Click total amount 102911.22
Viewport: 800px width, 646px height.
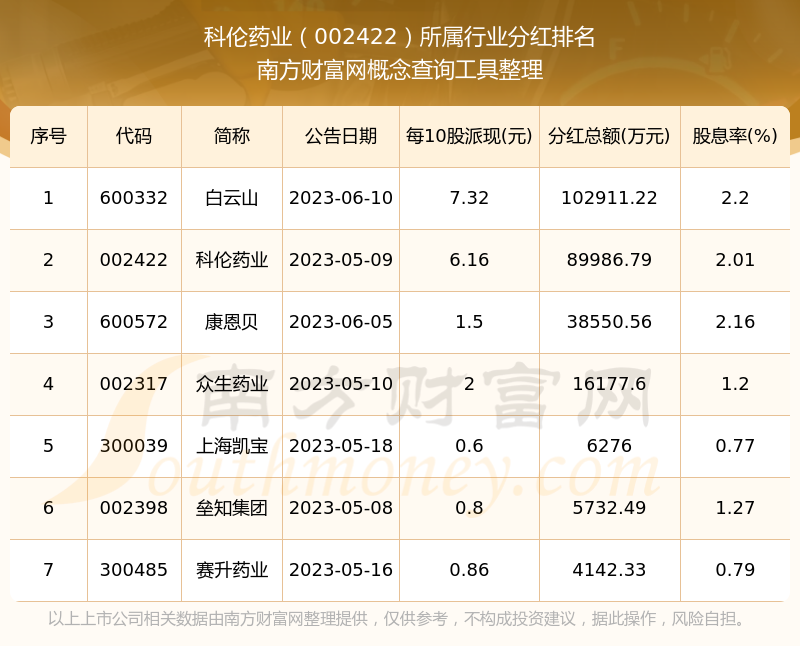coord(609,198)
